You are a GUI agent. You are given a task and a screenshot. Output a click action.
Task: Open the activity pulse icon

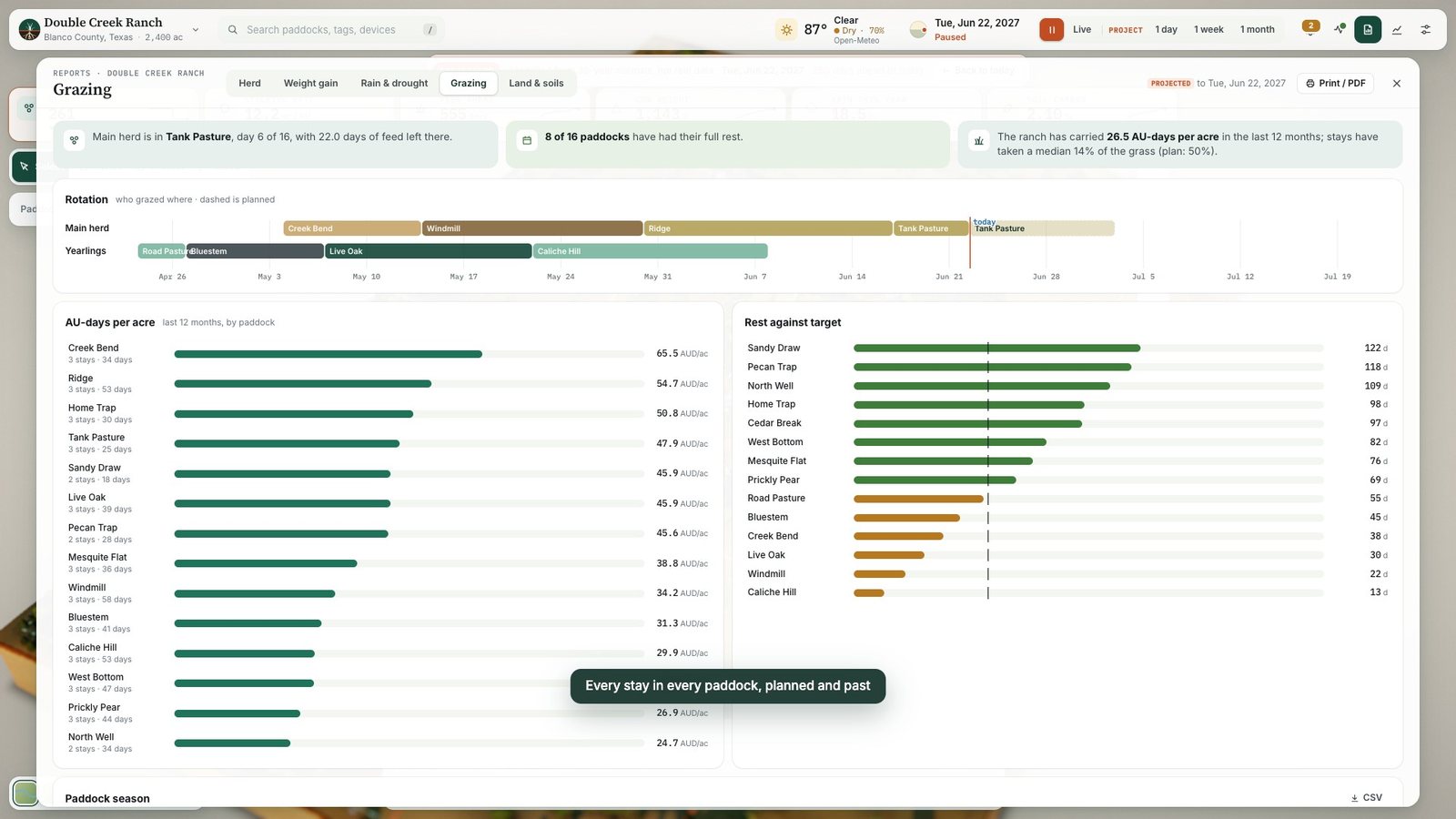1340,29
